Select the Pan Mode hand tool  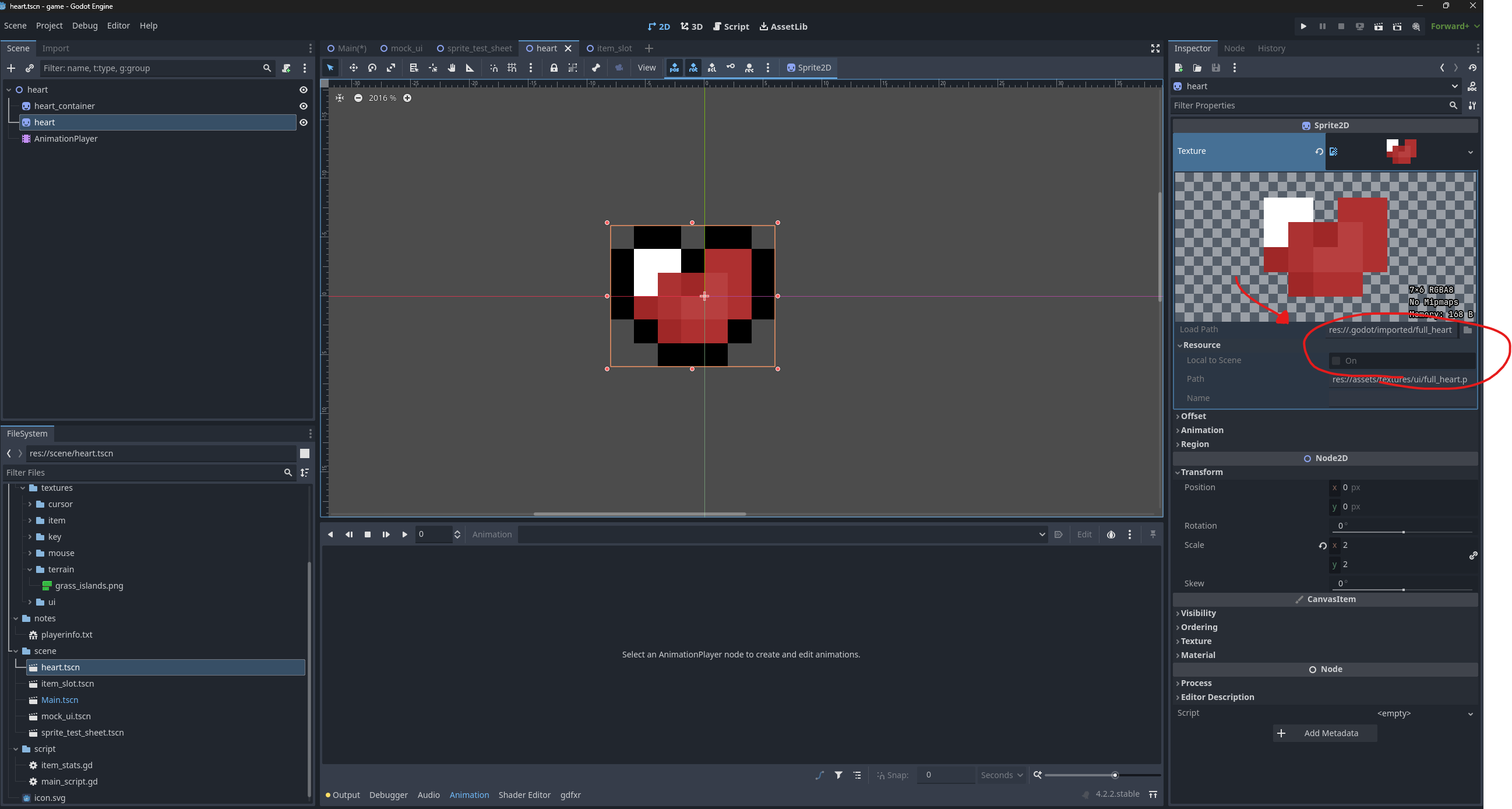[452, 68]
